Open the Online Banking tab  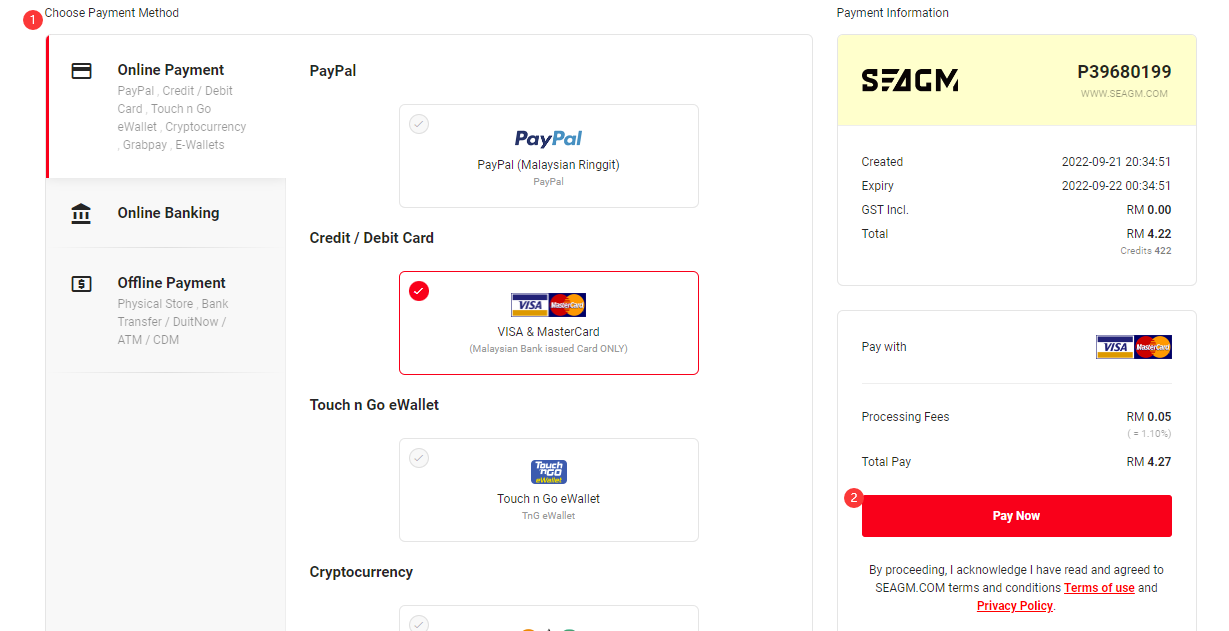(x=166, y=213)
